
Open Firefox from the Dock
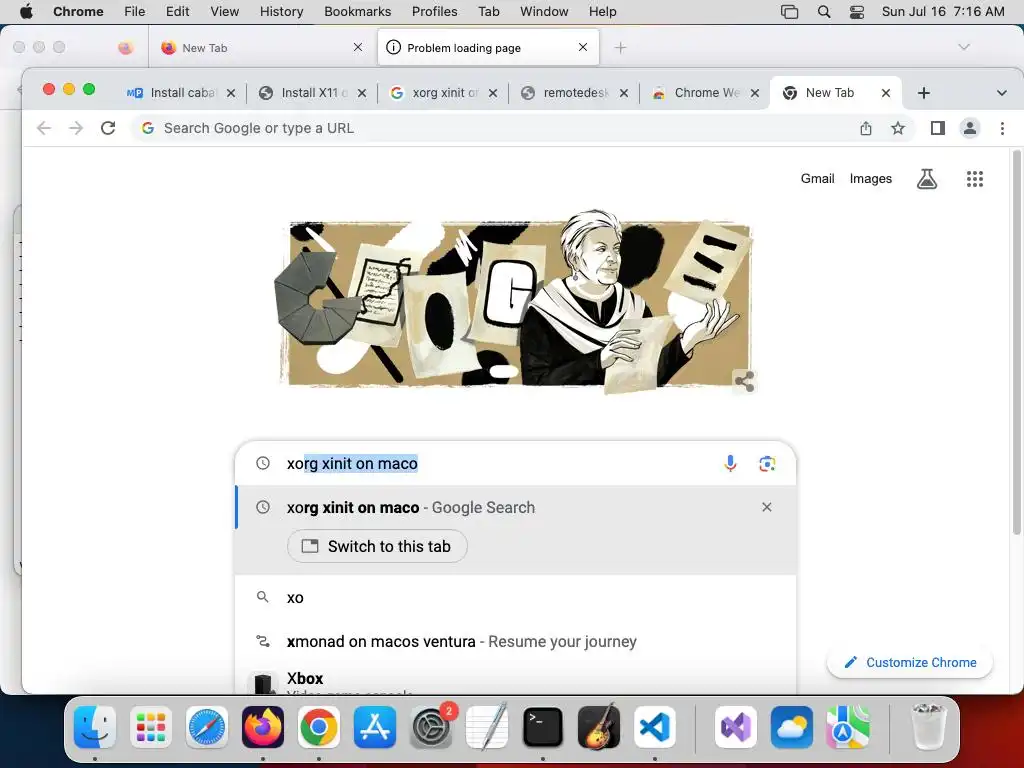[263, 727]
